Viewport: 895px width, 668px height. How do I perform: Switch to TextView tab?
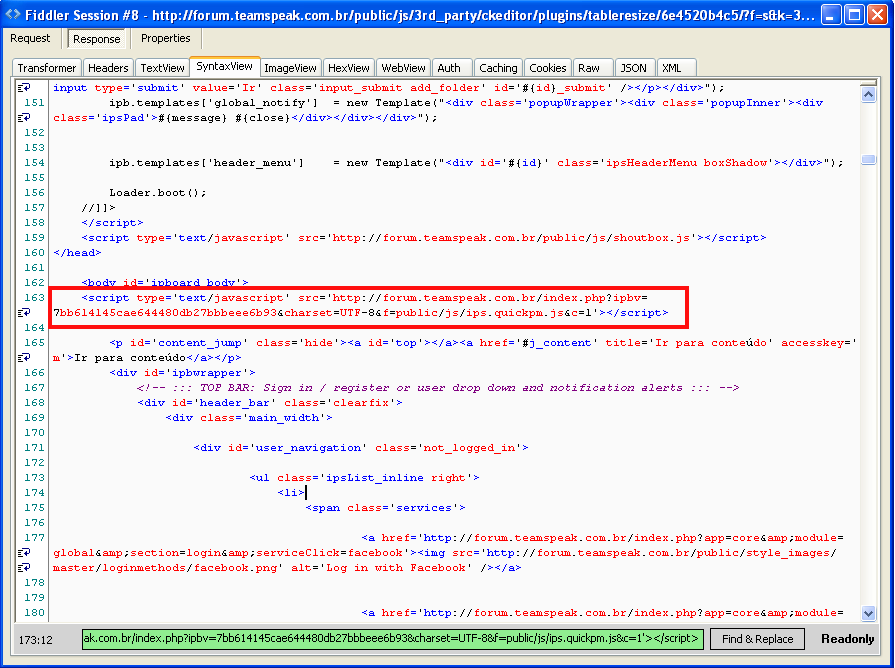pyautogui.click(x=163, y=68)
